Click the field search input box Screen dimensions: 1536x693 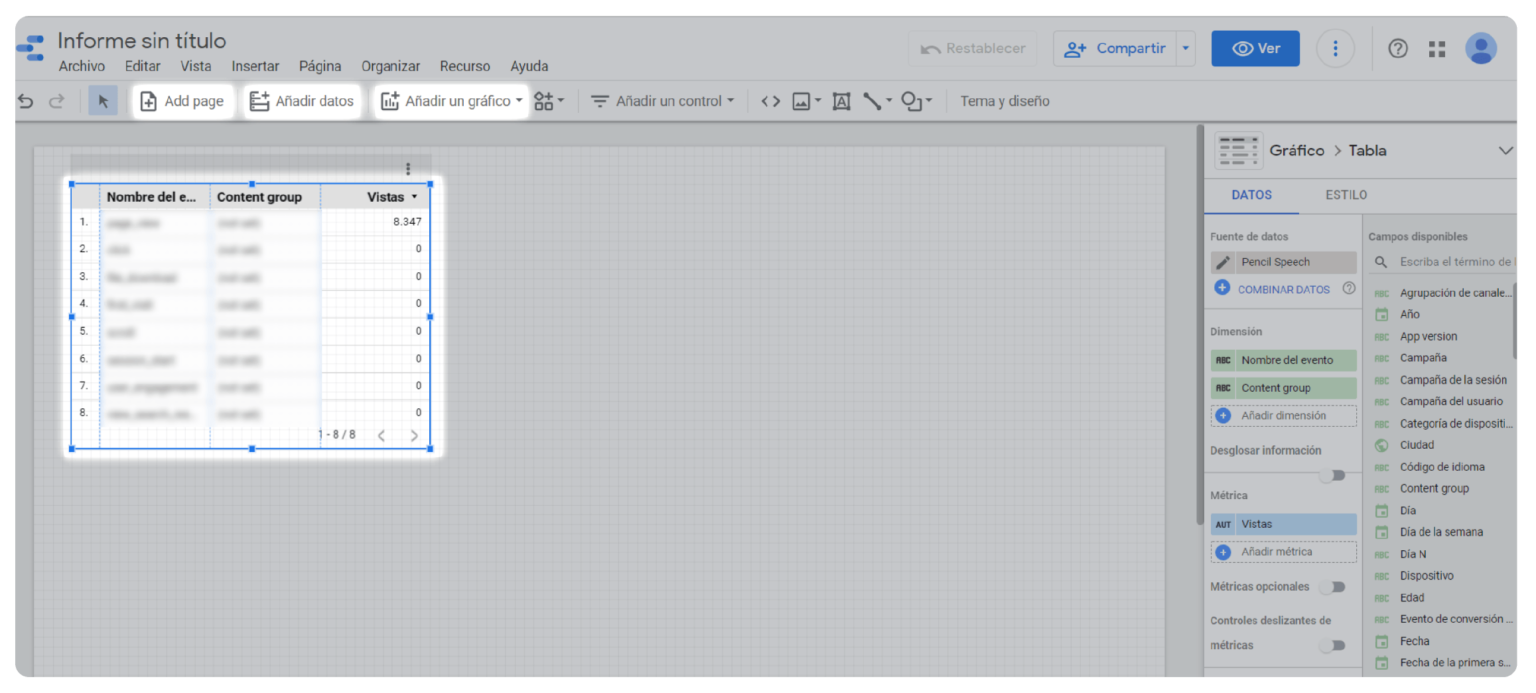(1450, 261)
